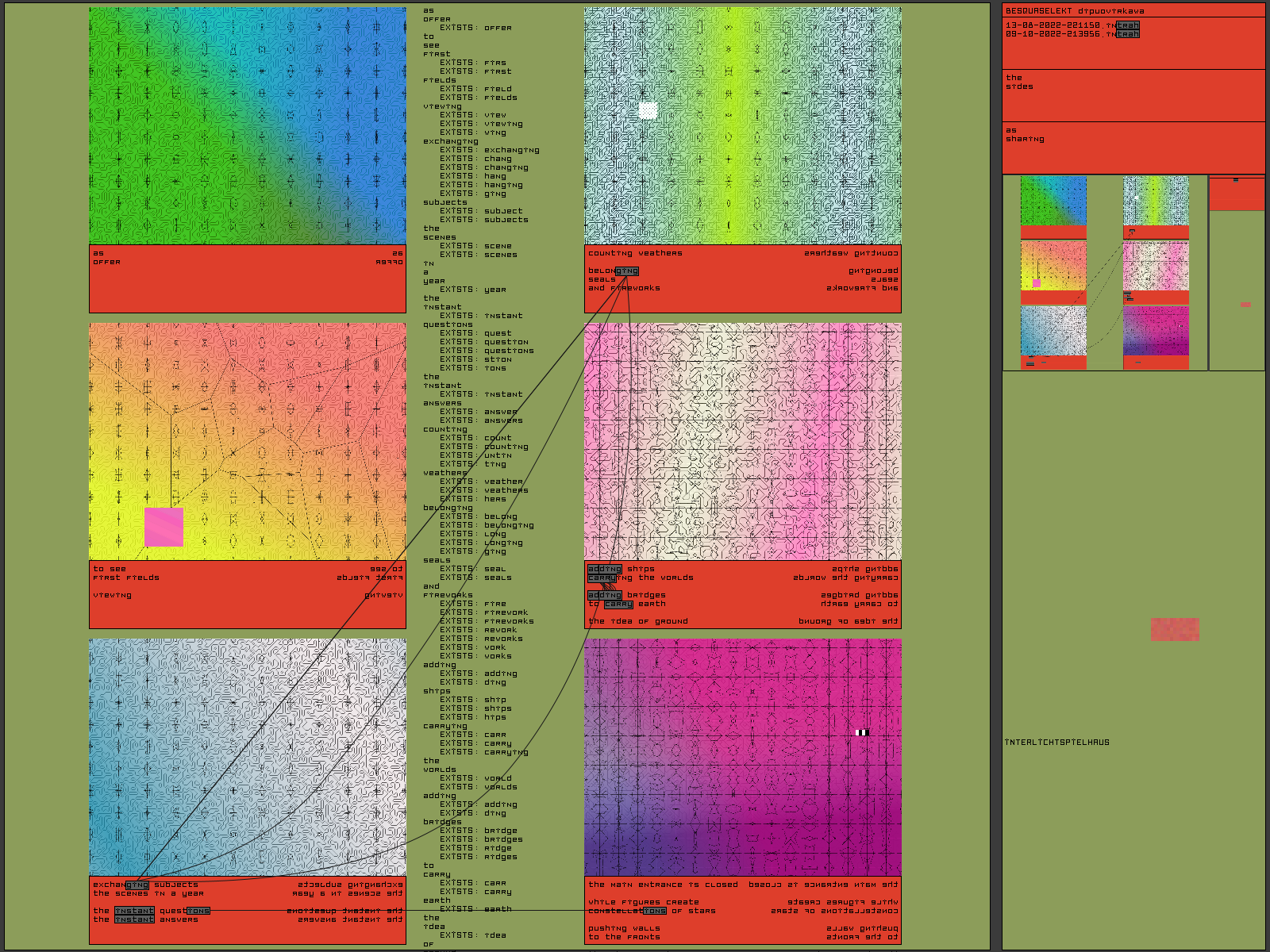Click highlighted 'adding' before 'ships'
The height and width of the screenshot is (952, 1270).
pyautogui.click(x=605, y=569)
